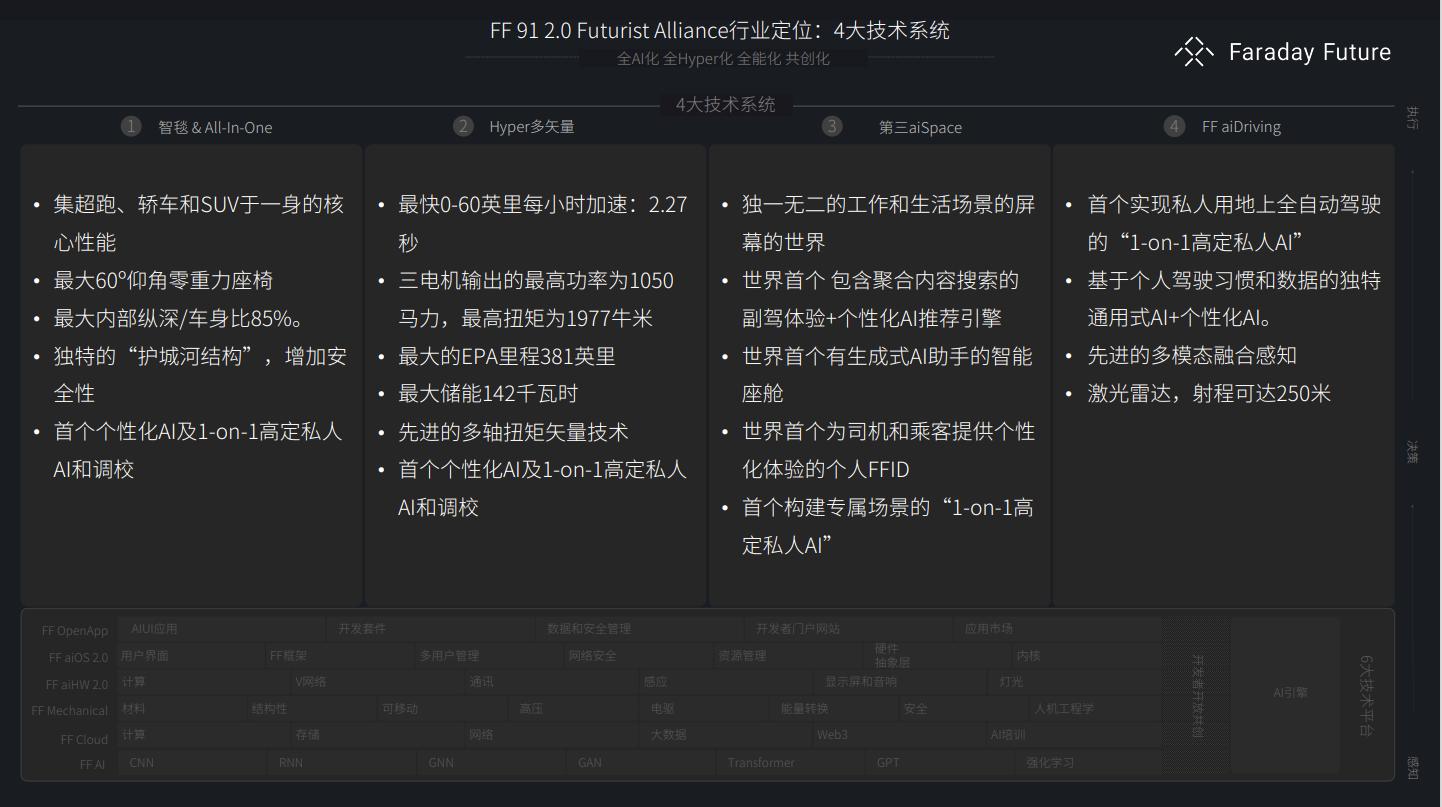Expand the FF Mechanical row

[69, 710]
